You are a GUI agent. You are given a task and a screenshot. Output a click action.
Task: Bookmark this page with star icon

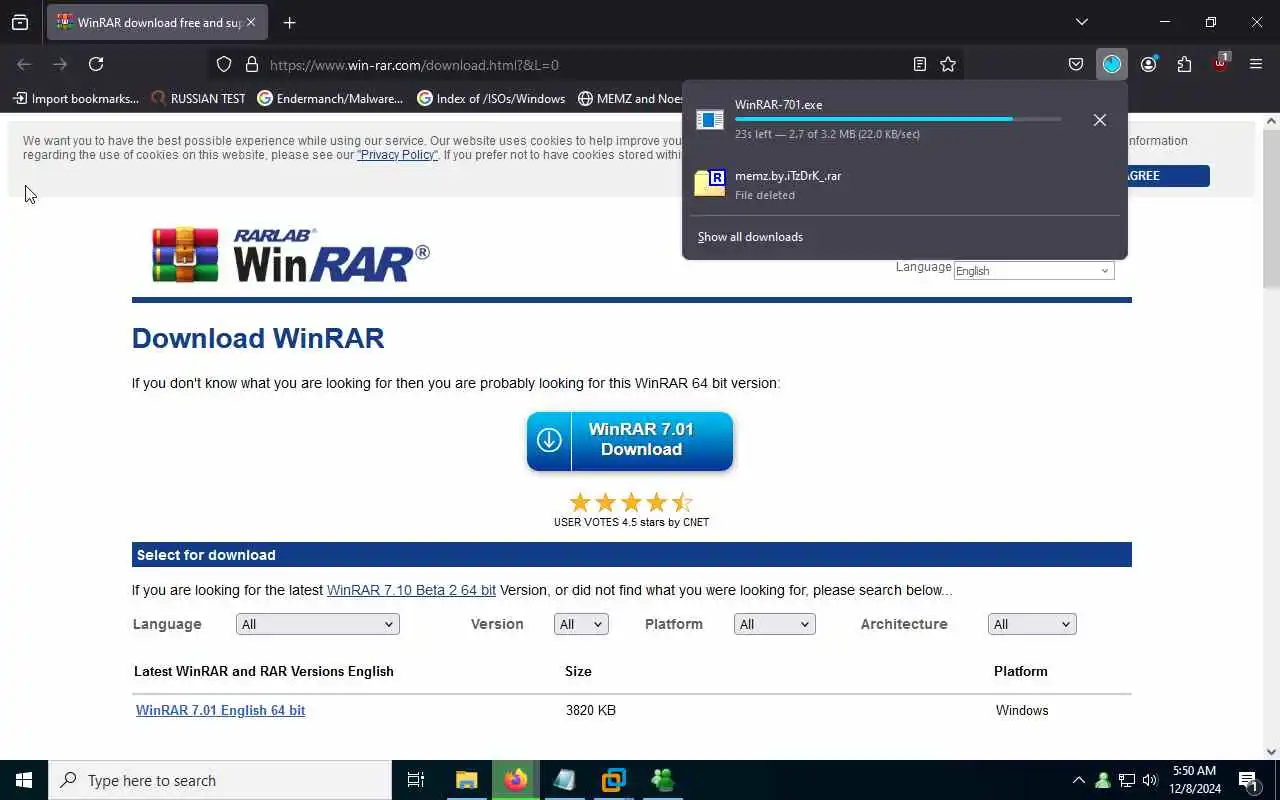pyautogui.click(x=948, y=64)
